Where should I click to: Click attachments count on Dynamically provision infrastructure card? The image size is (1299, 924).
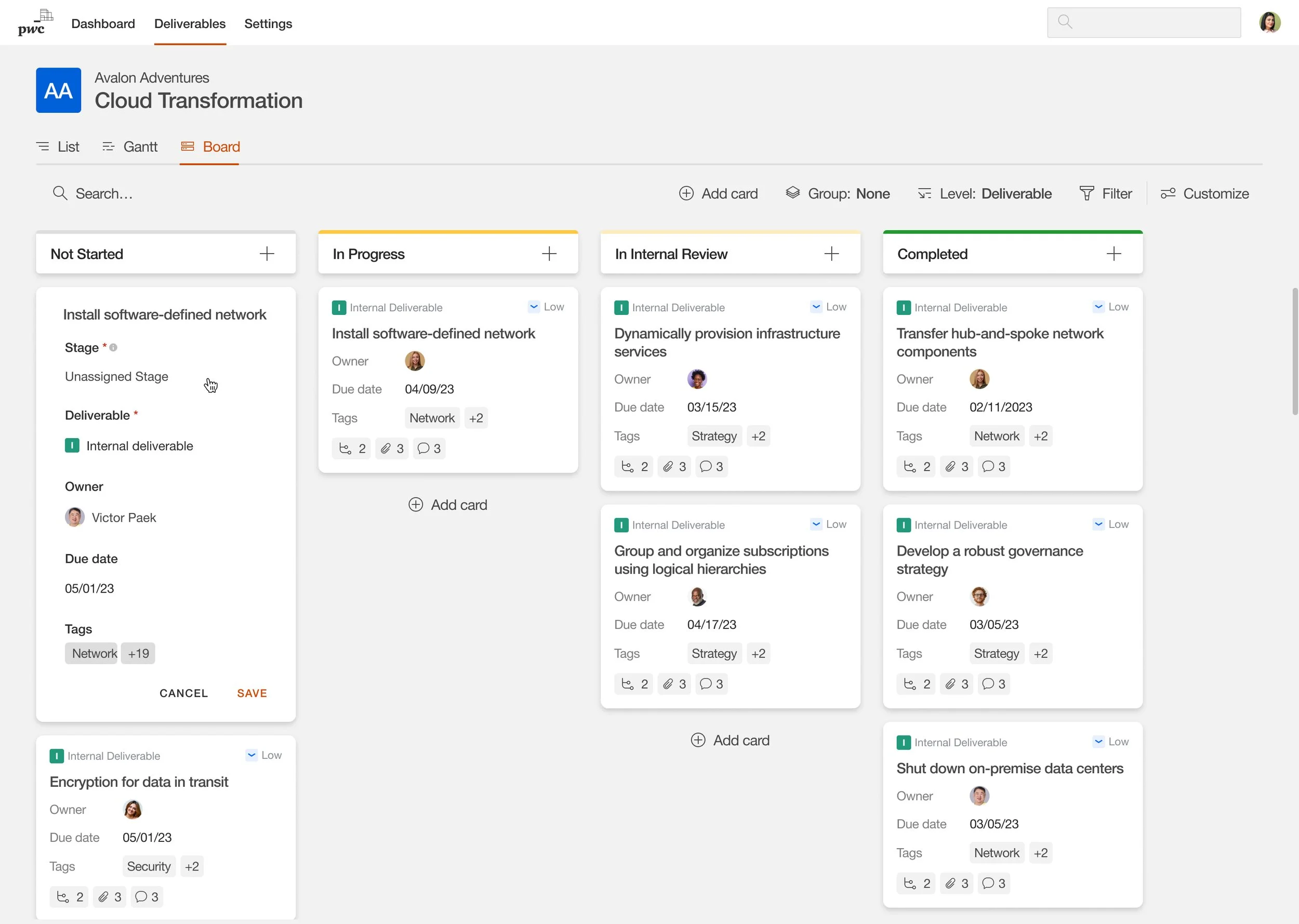click(x=674, y=467)
